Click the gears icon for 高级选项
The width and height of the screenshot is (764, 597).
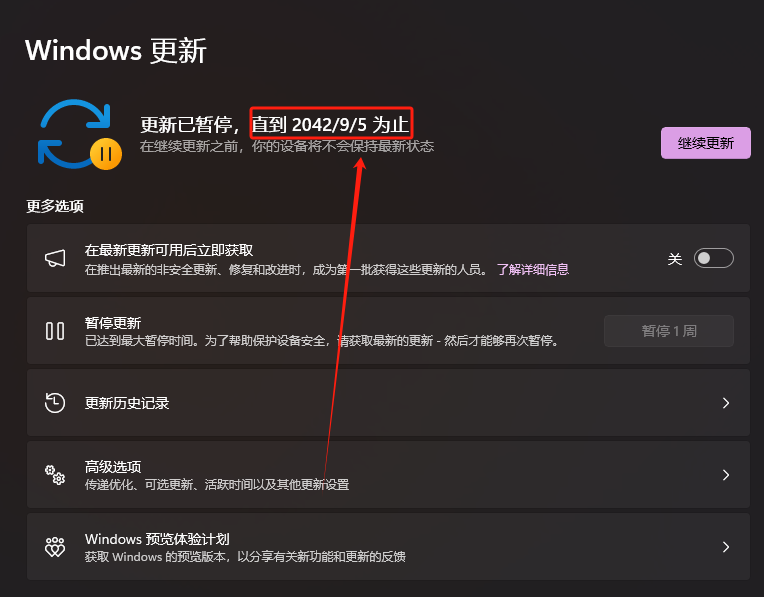(55, 475)
